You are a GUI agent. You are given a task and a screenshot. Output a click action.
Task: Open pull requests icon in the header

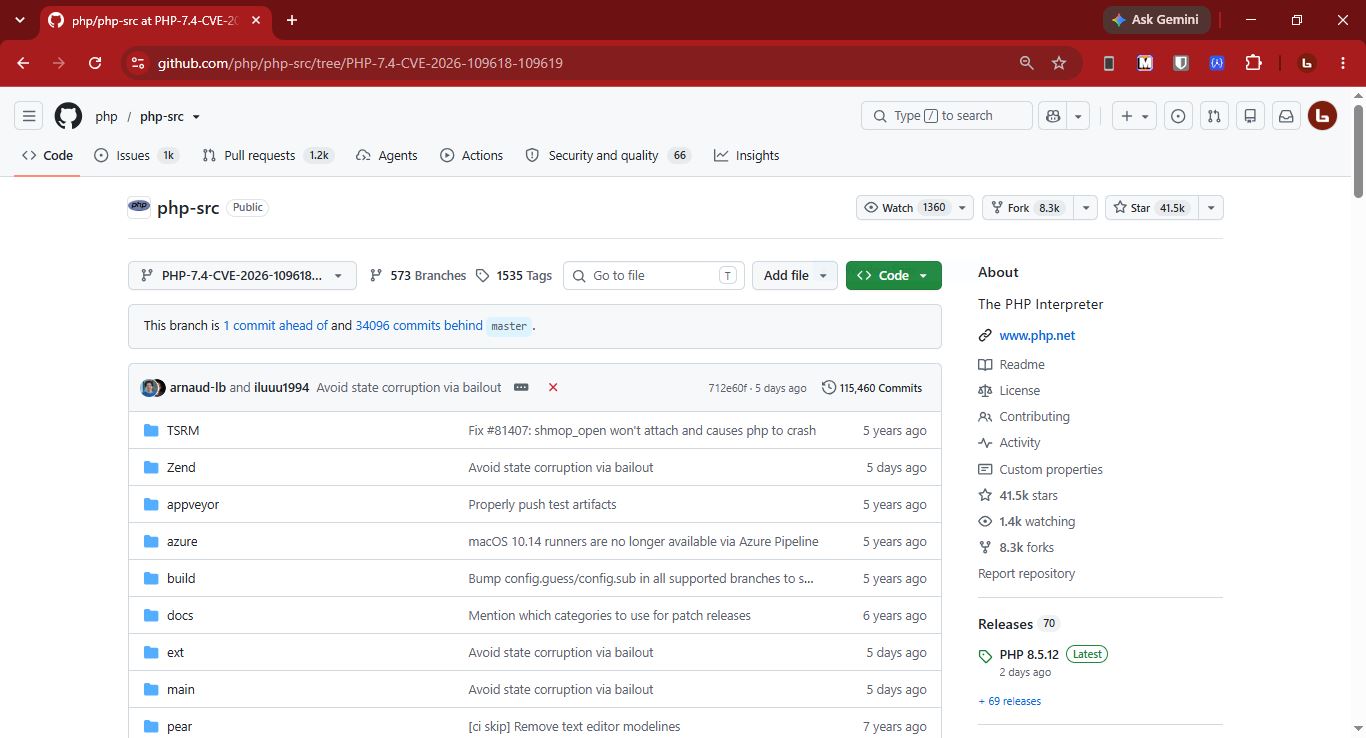click(1214, 116)
